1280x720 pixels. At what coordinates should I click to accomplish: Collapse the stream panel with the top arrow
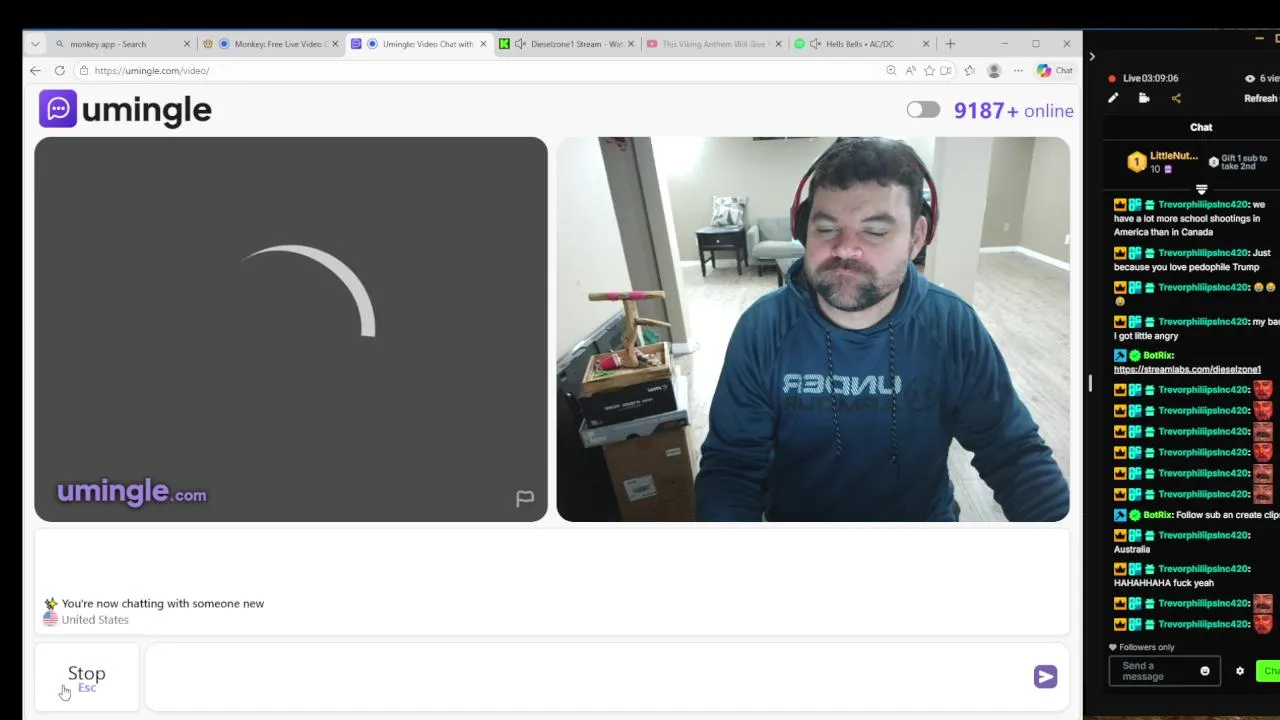click(x=1092, y=57)
